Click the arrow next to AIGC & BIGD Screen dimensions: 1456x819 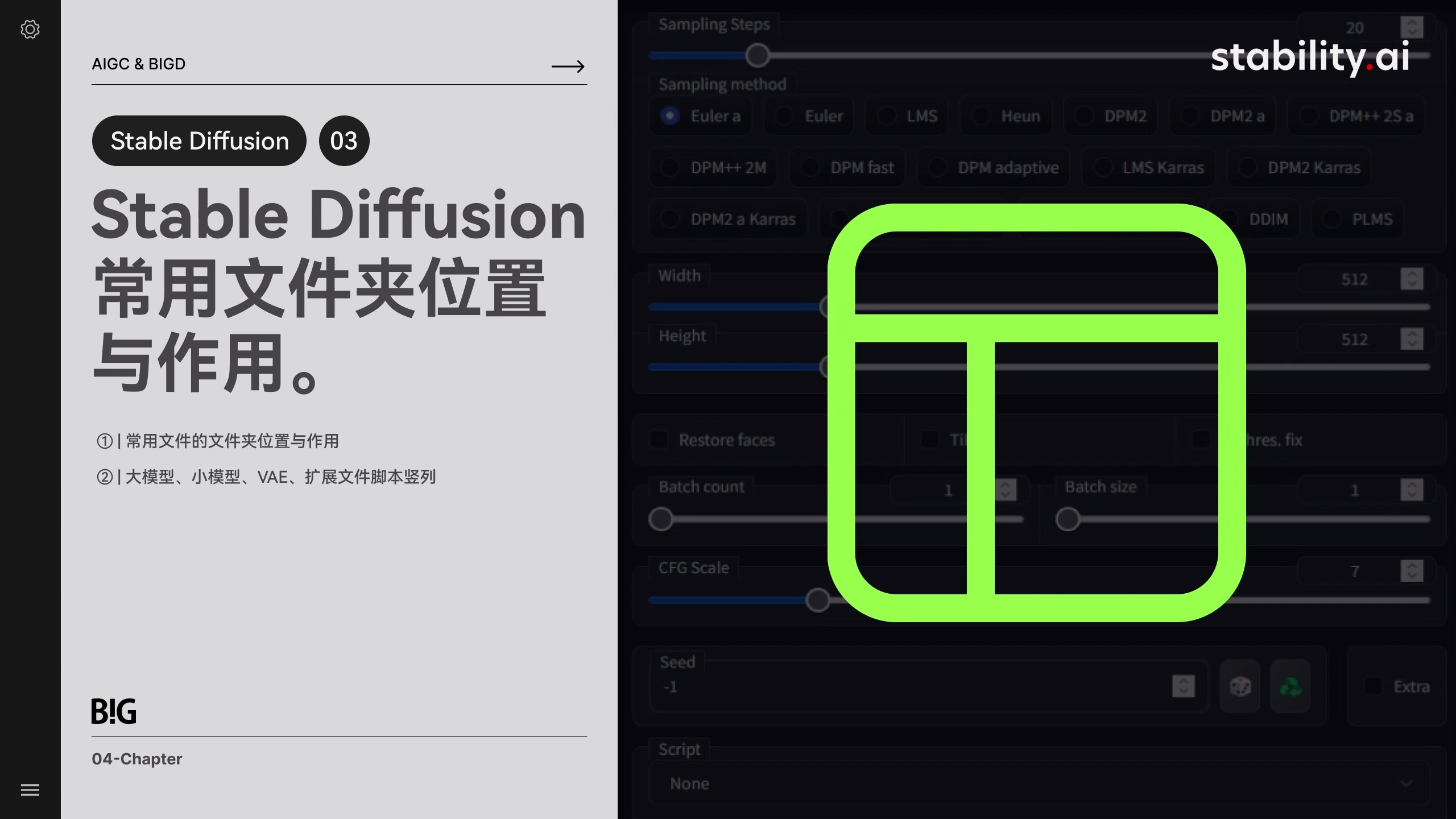tap(568, 66)
